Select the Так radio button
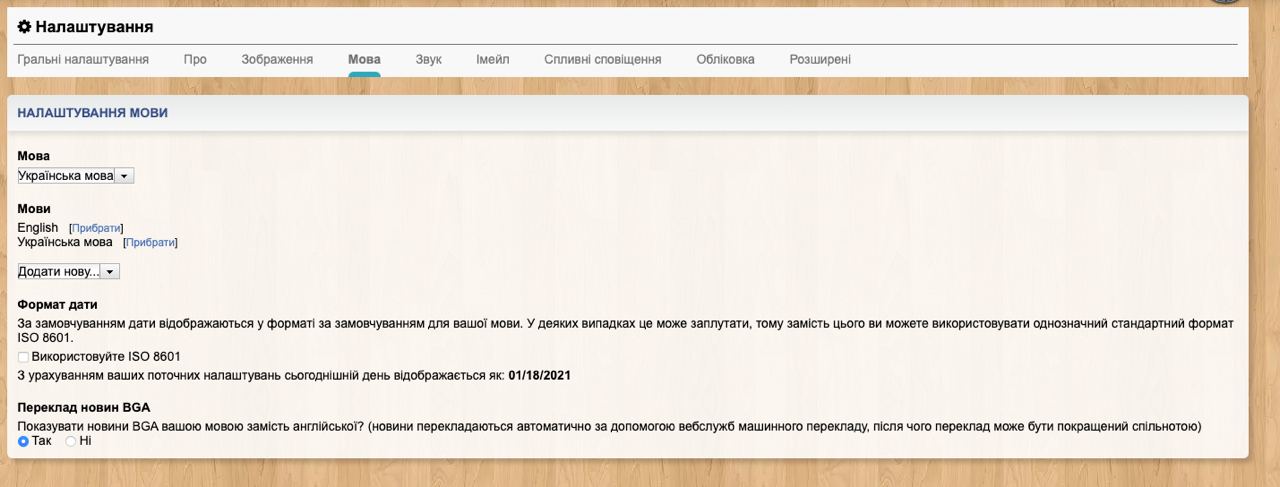 (23, 441)
